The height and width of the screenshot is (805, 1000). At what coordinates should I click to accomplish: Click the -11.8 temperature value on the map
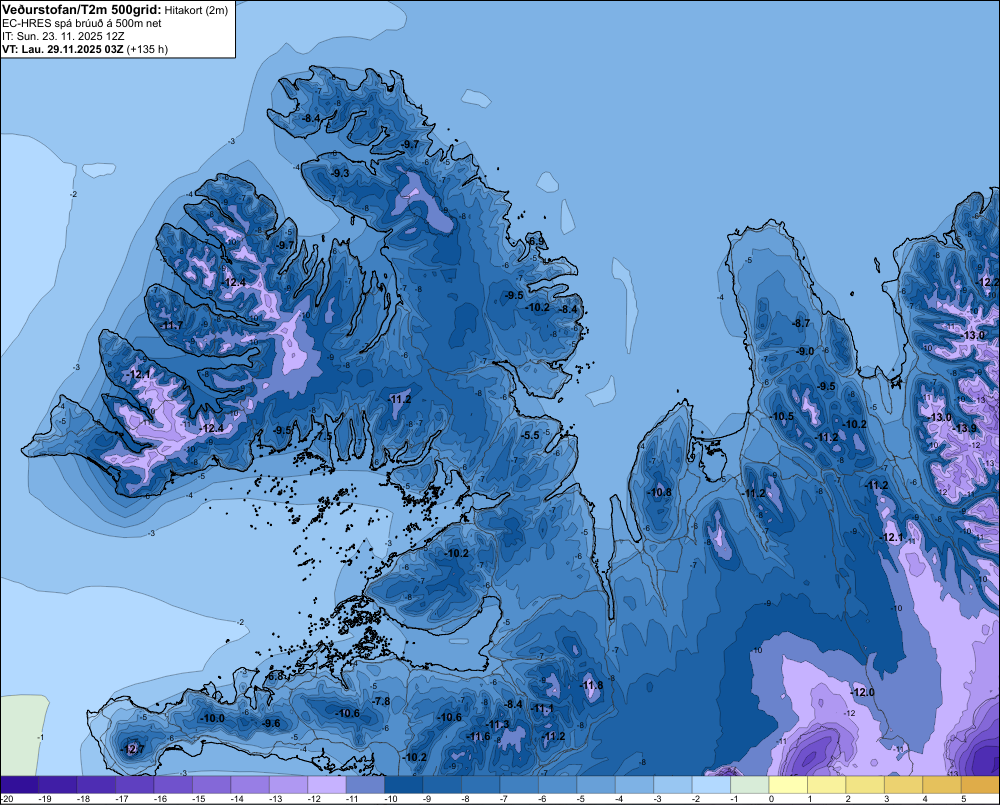(591, 685)
